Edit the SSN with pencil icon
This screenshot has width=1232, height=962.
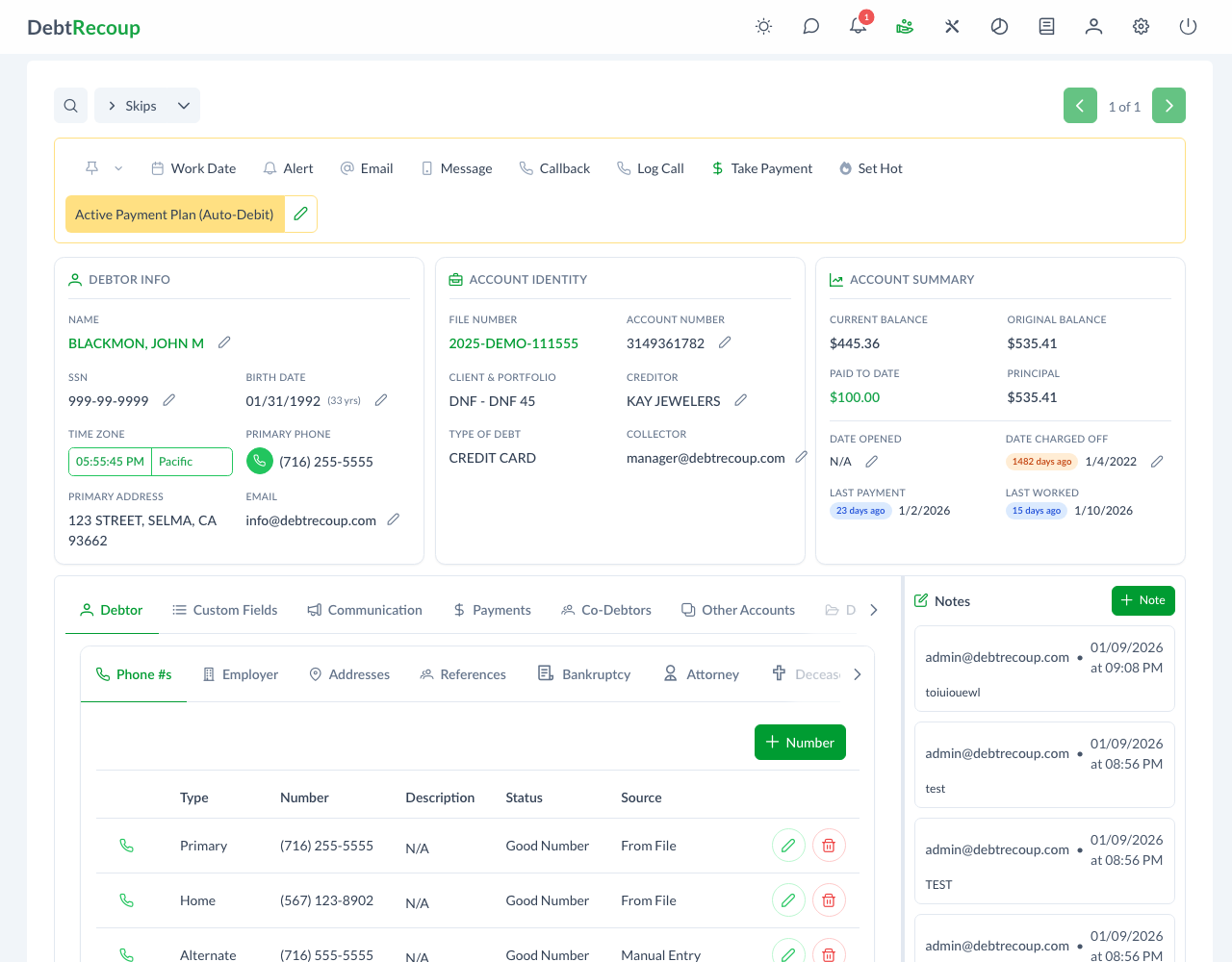point(169,400)
